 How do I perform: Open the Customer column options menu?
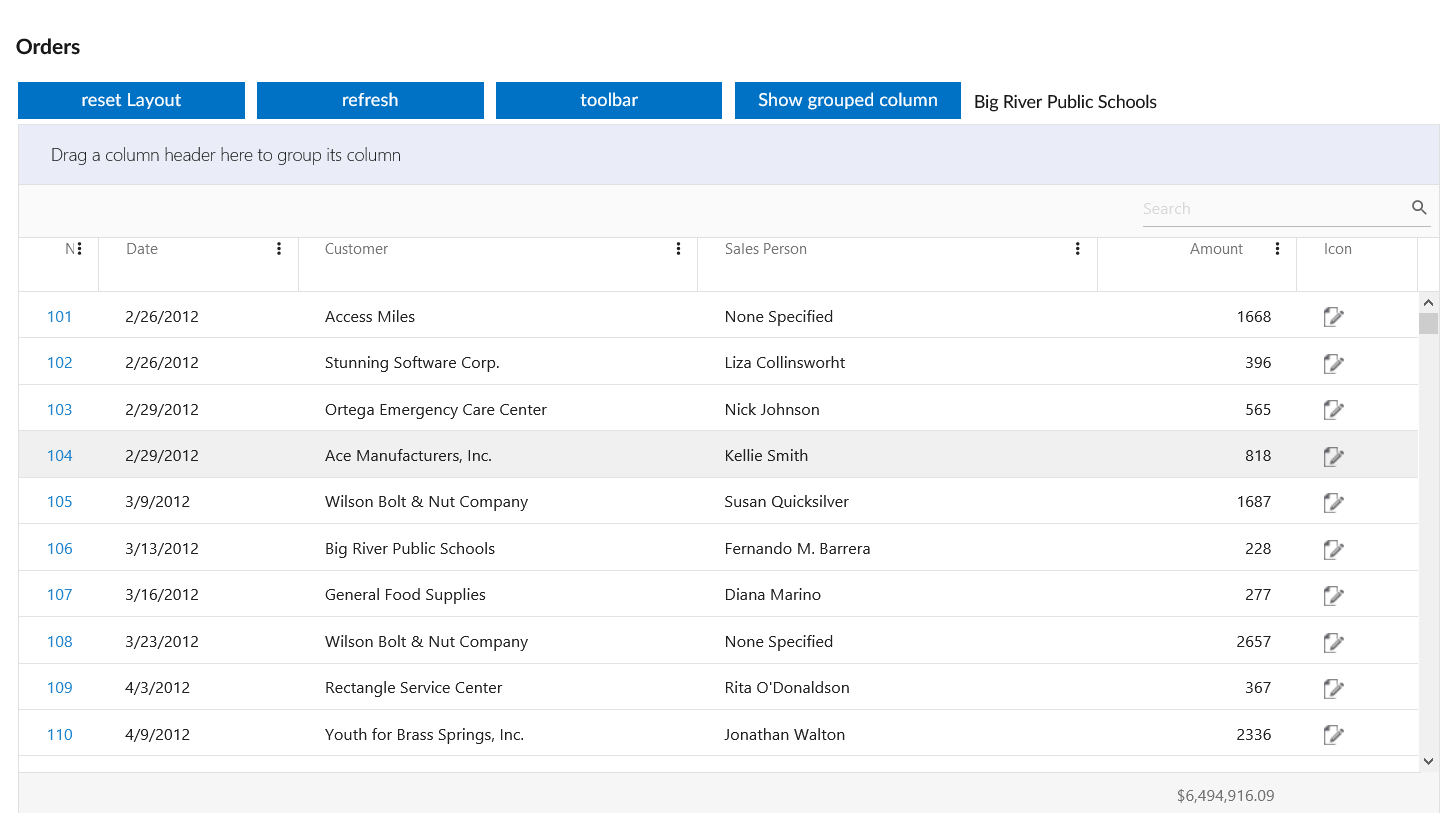pos(679,249)
